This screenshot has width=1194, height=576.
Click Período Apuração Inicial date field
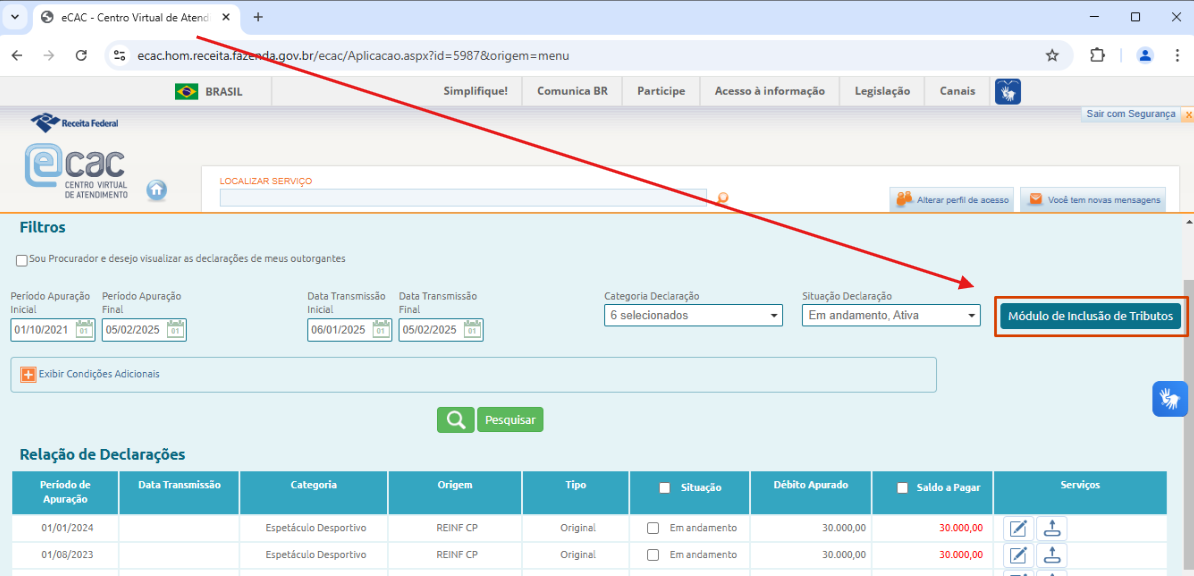[x=43, y=330]
